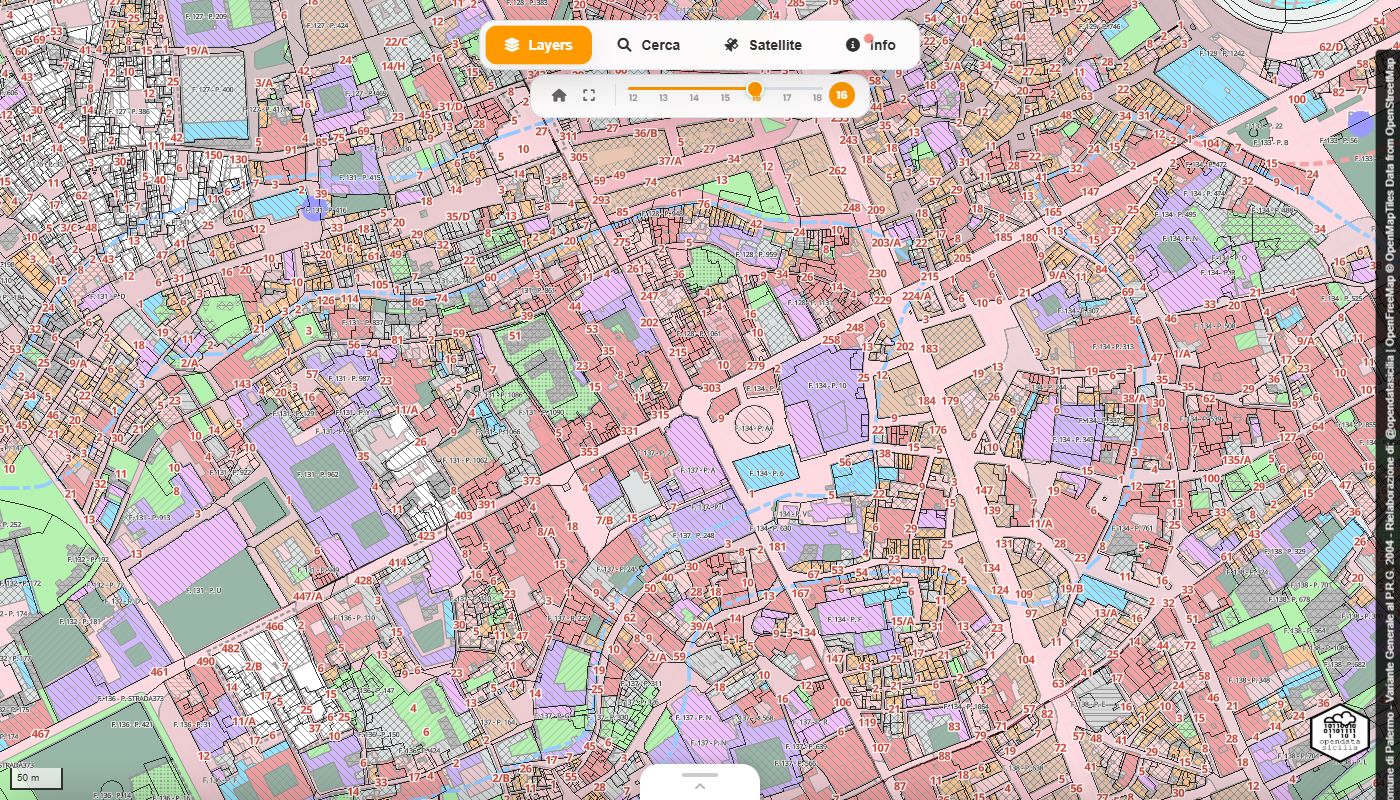Click the opendatasicilia hexagon logo
Viewport: 1400px width, 800px height.
[x=1339, y=734]
